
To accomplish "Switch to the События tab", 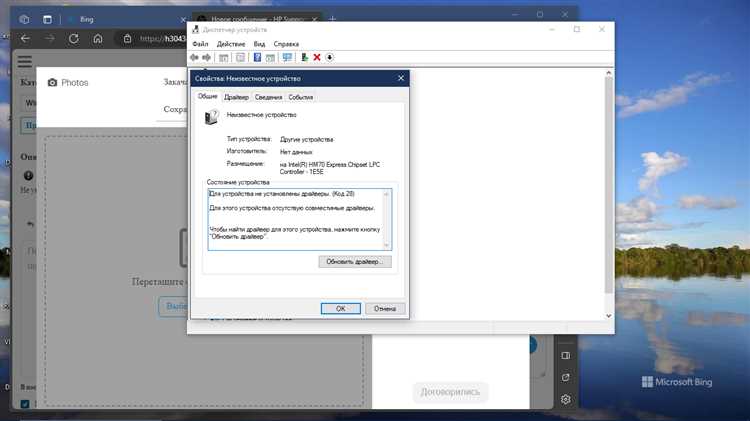I will 300,97.
